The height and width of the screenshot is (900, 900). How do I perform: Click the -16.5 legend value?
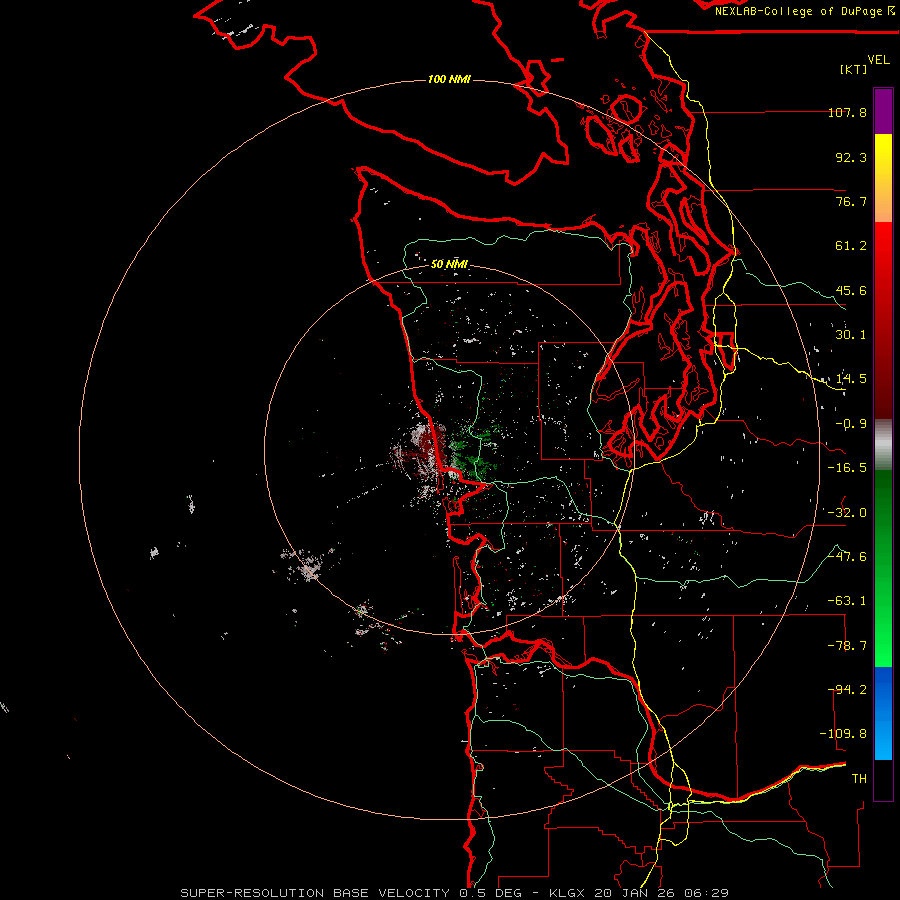coord(847,468)
